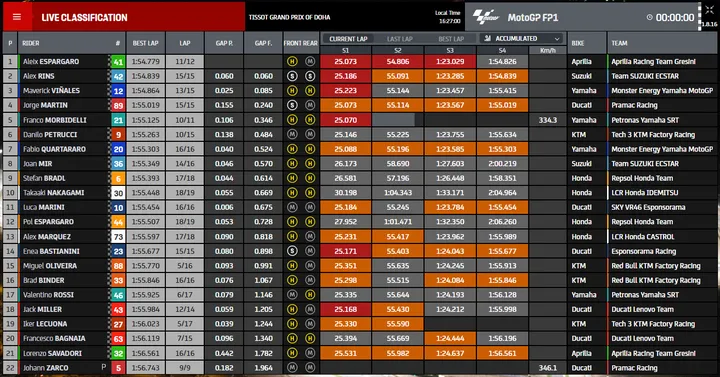Click Aleix Espargaro's rear tyre M icon
Viewport: 720px width, 377px height.
[x=310, y=62]
